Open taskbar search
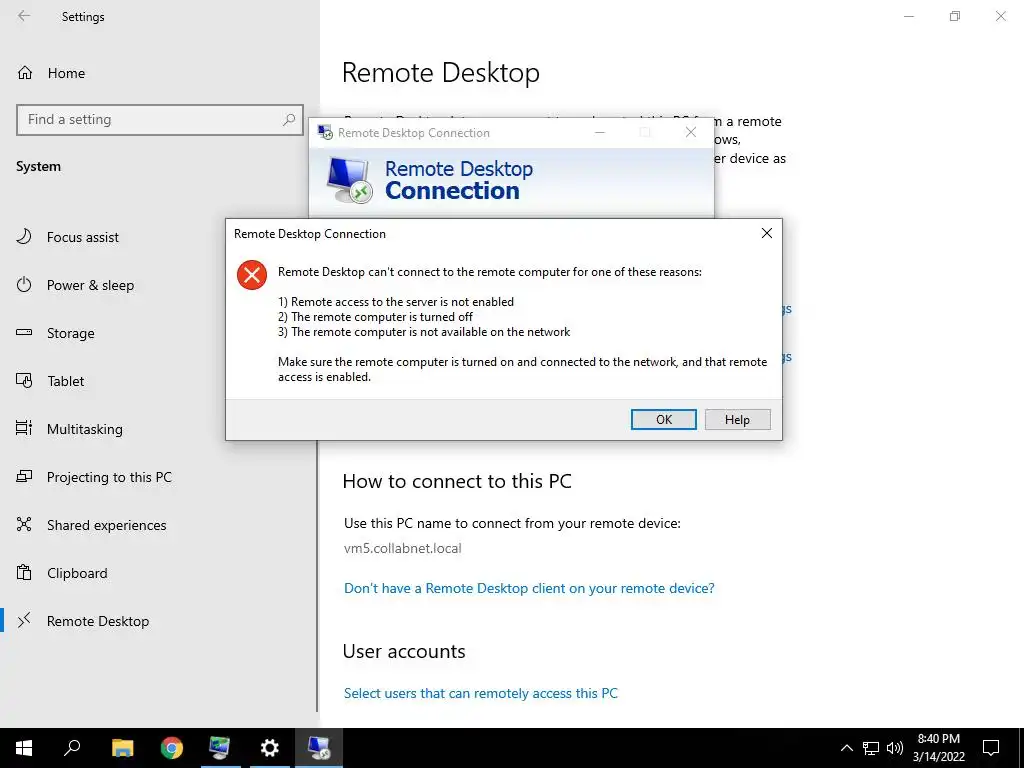 tap(72, 748)
